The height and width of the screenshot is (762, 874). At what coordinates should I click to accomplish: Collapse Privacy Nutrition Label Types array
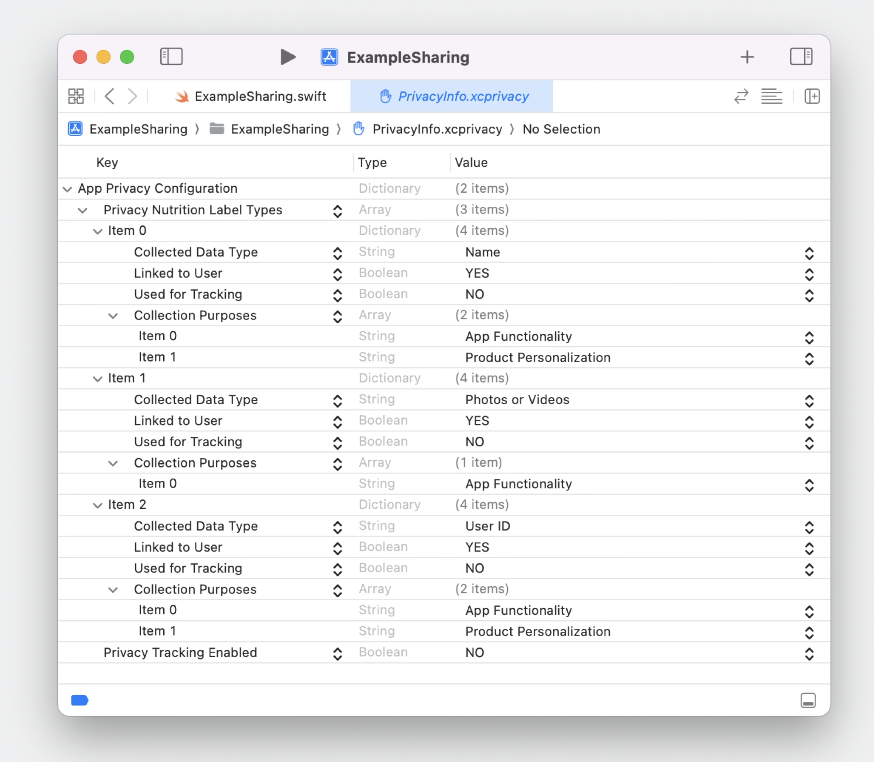point(82,210)
